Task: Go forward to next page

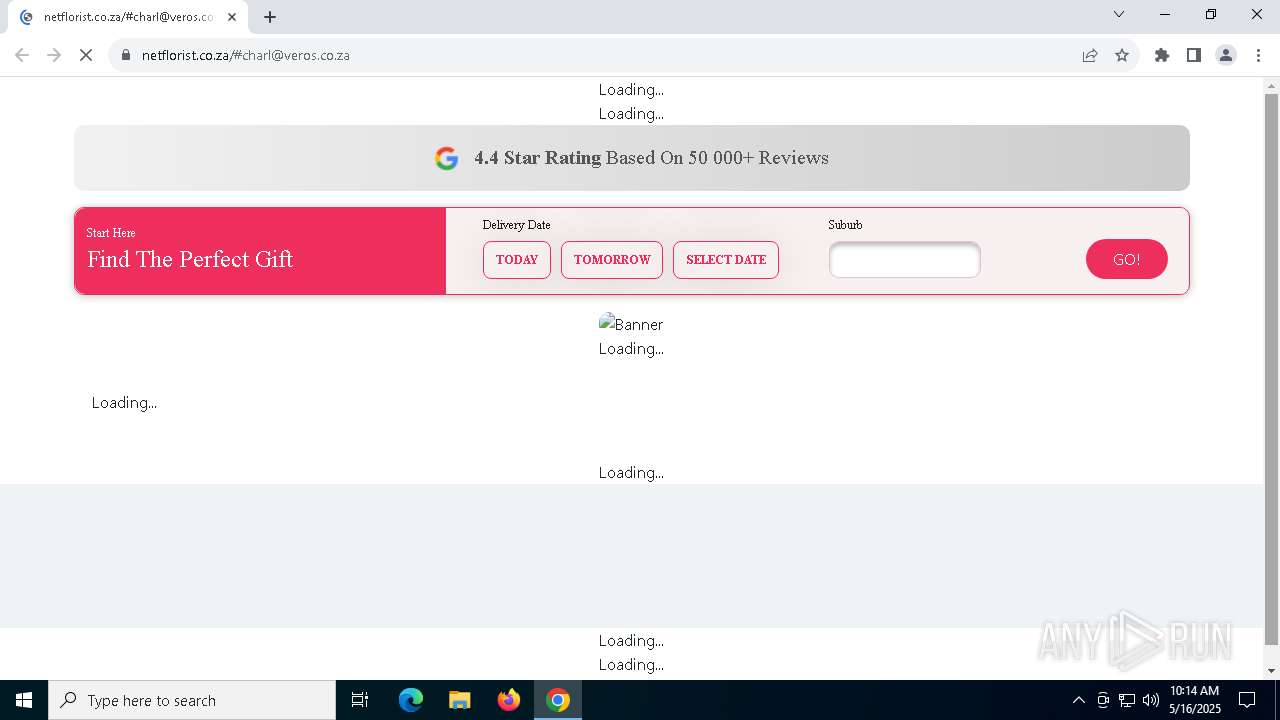Action: click(54, 55)
